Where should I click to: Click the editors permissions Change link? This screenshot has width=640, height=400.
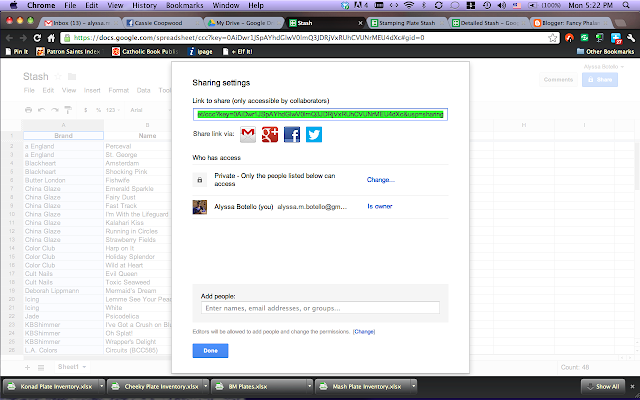(364, 332)
